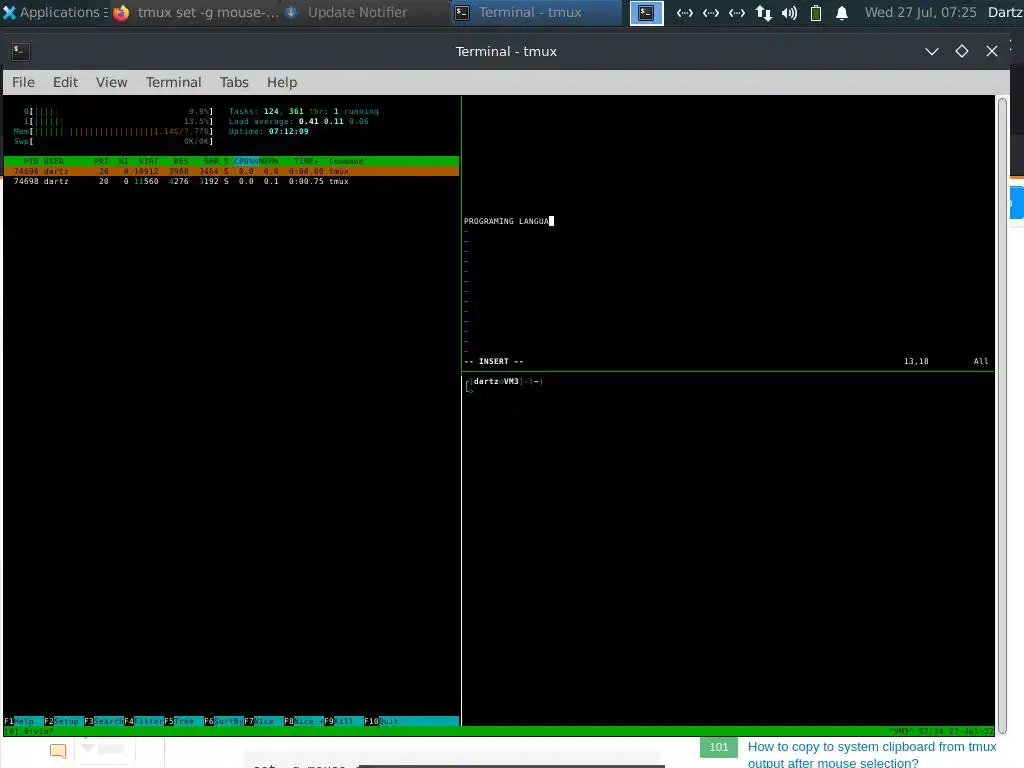Viewport: 1024px width, 768px height.
Task: Sort htop by the PID column header
Action: click(31, 161)
